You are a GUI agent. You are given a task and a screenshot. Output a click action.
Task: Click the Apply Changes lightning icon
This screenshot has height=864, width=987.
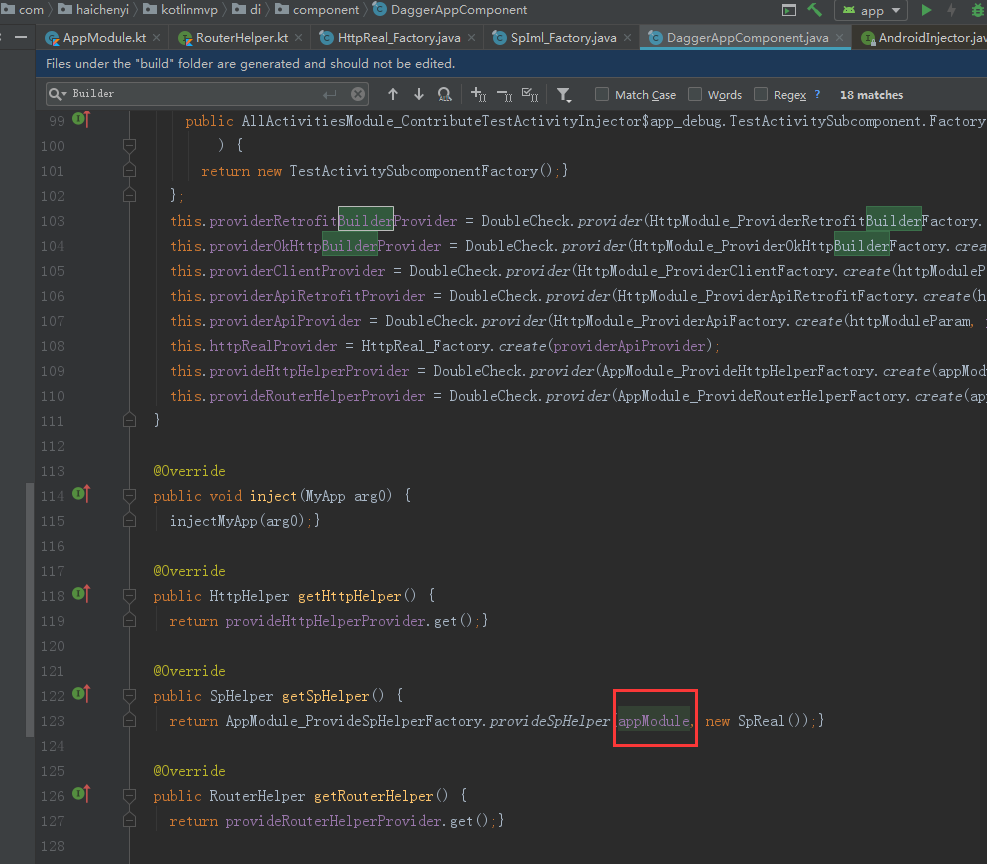tap(952, 10)
